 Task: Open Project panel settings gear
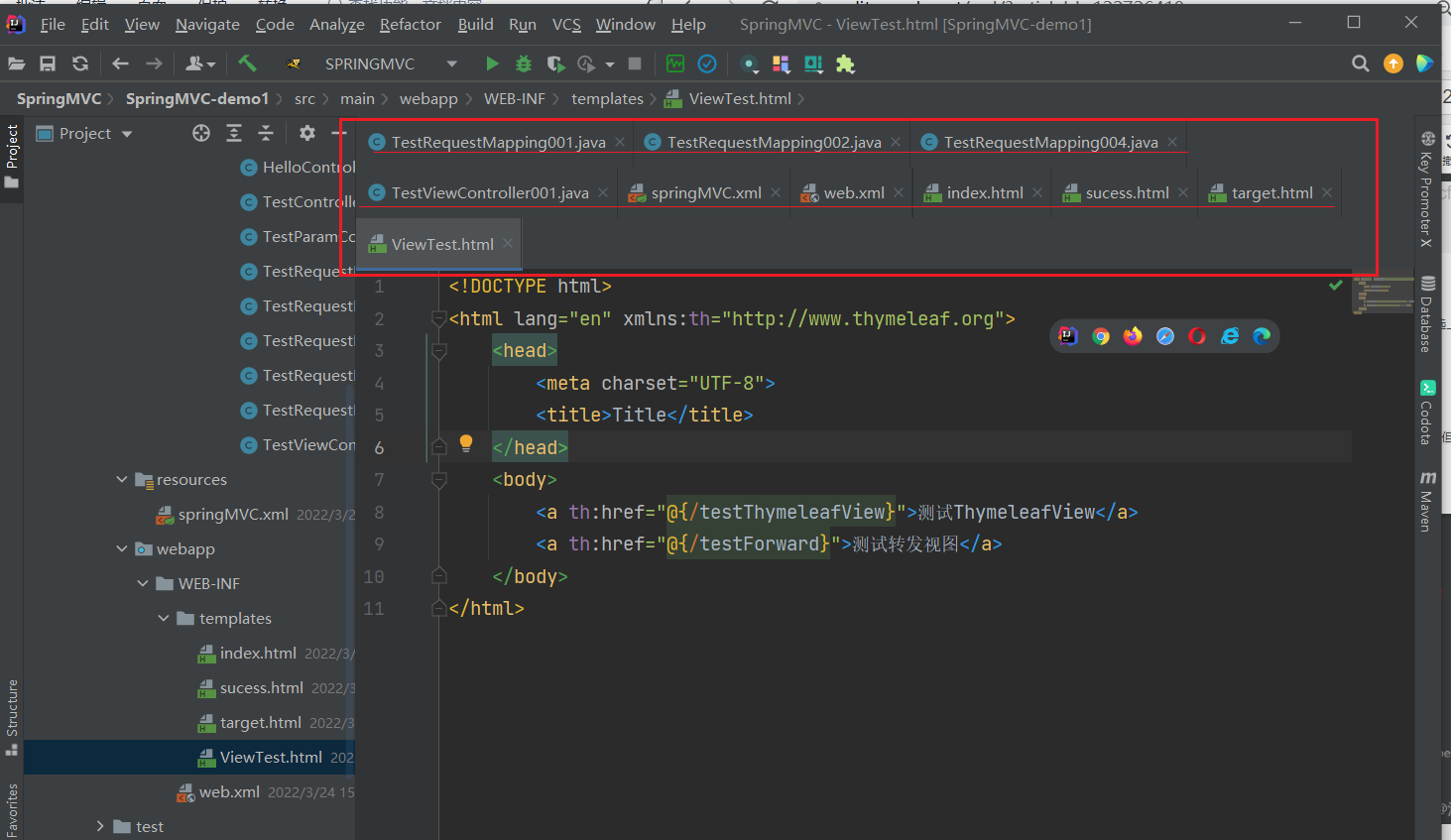[x=307, y=133]
